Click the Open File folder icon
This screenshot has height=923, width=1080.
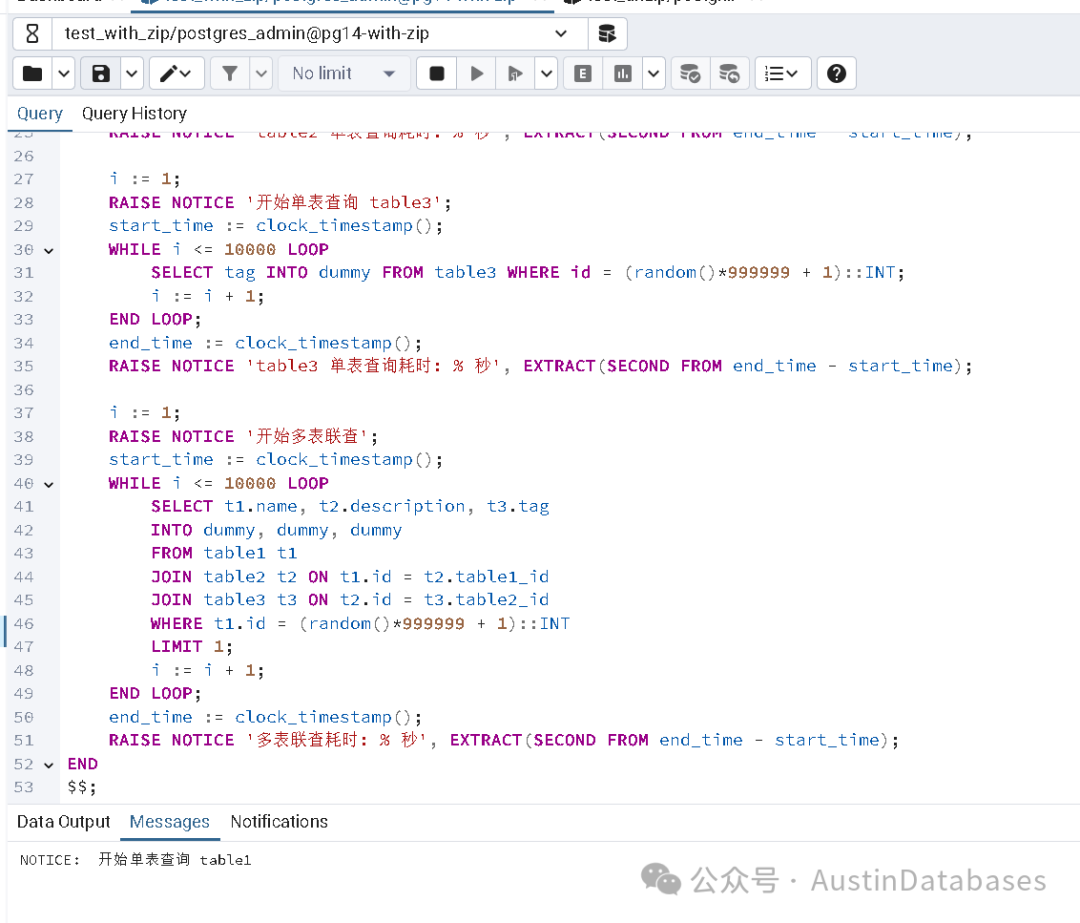tap(32, 73)
